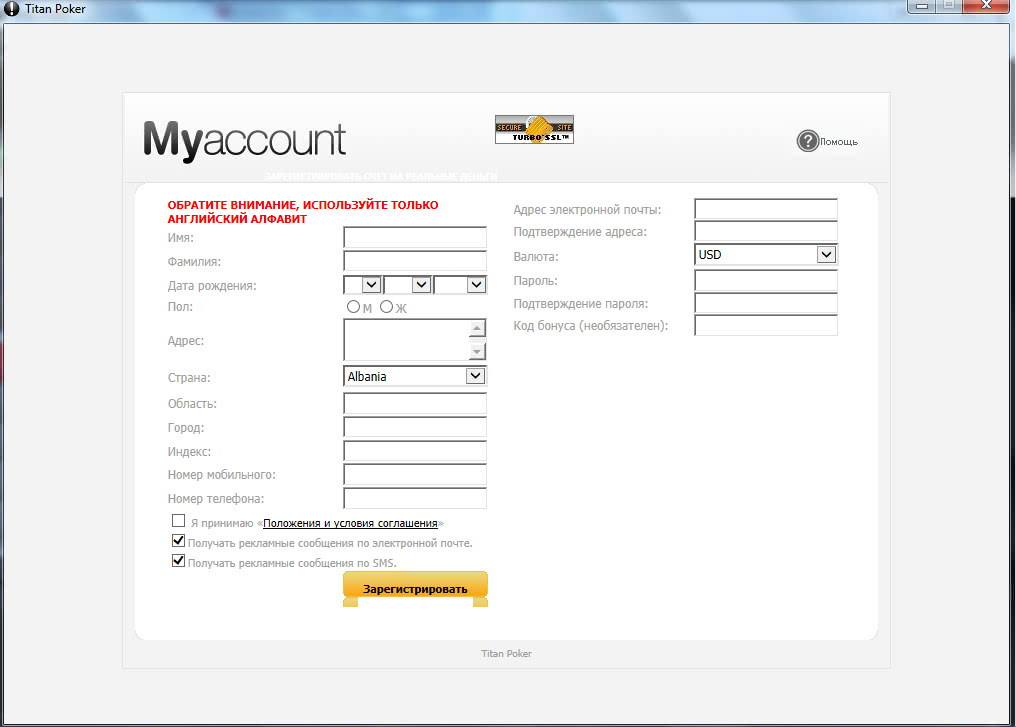Click the help question mark icon

pyautogui.click(x=807, y=141)
